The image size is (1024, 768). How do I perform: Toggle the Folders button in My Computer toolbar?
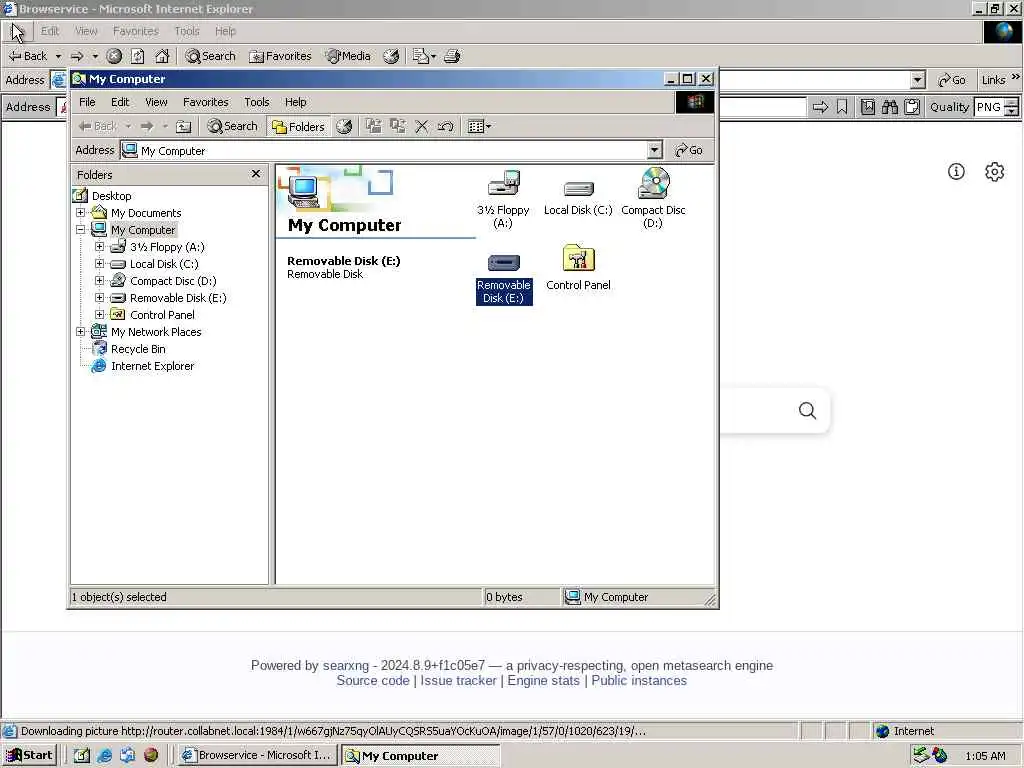click(x=298, y=127)
